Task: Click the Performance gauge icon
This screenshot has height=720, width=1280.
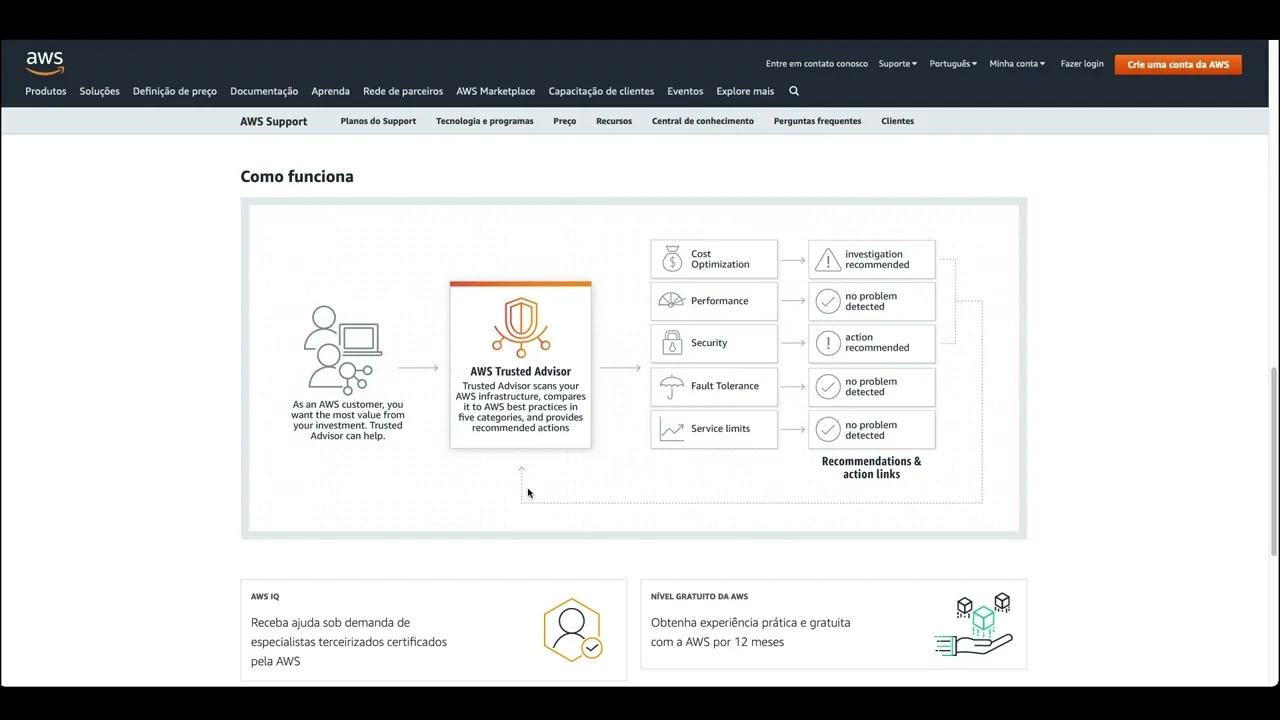Action: click(x=671, y=301)
